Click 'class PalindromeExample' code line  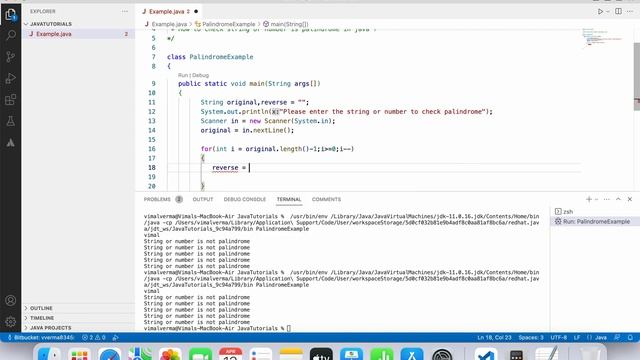click(210, 57)
